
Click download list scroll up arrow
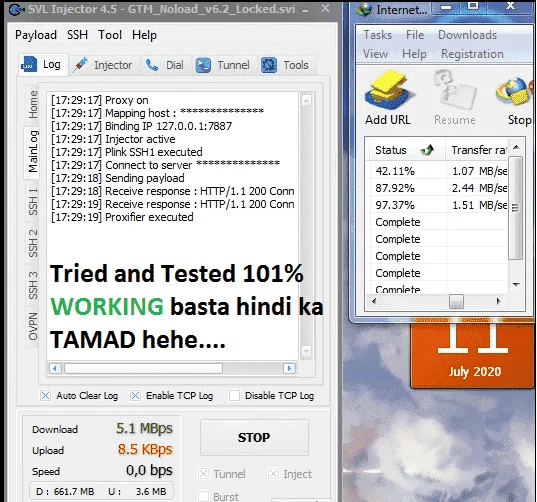click(516, 148)
